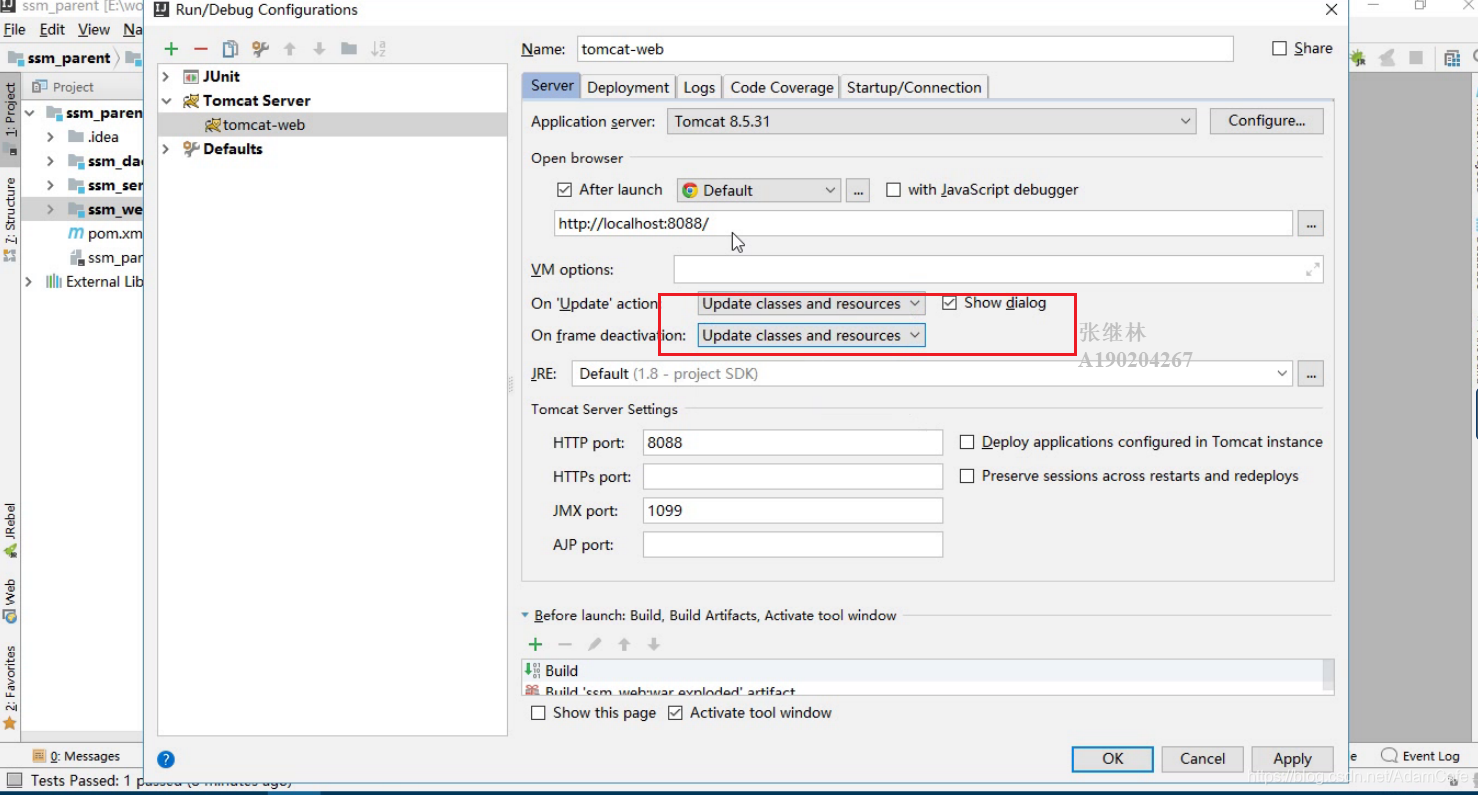The height and width of the screenshot is (795, 1478).
Task: Uncheck After launch checkbox
Action: [565, 189]
